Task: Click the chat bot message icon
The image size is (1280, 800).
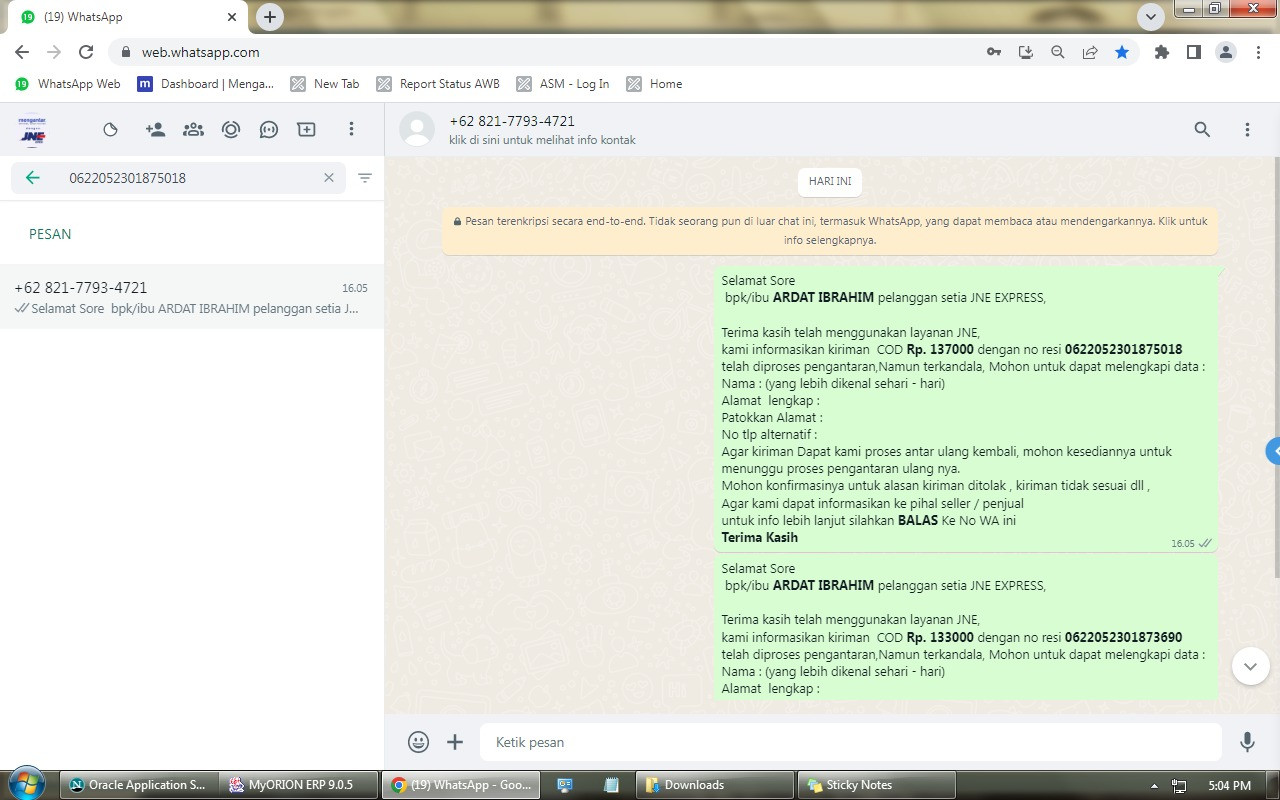Action: pos(268,129)
